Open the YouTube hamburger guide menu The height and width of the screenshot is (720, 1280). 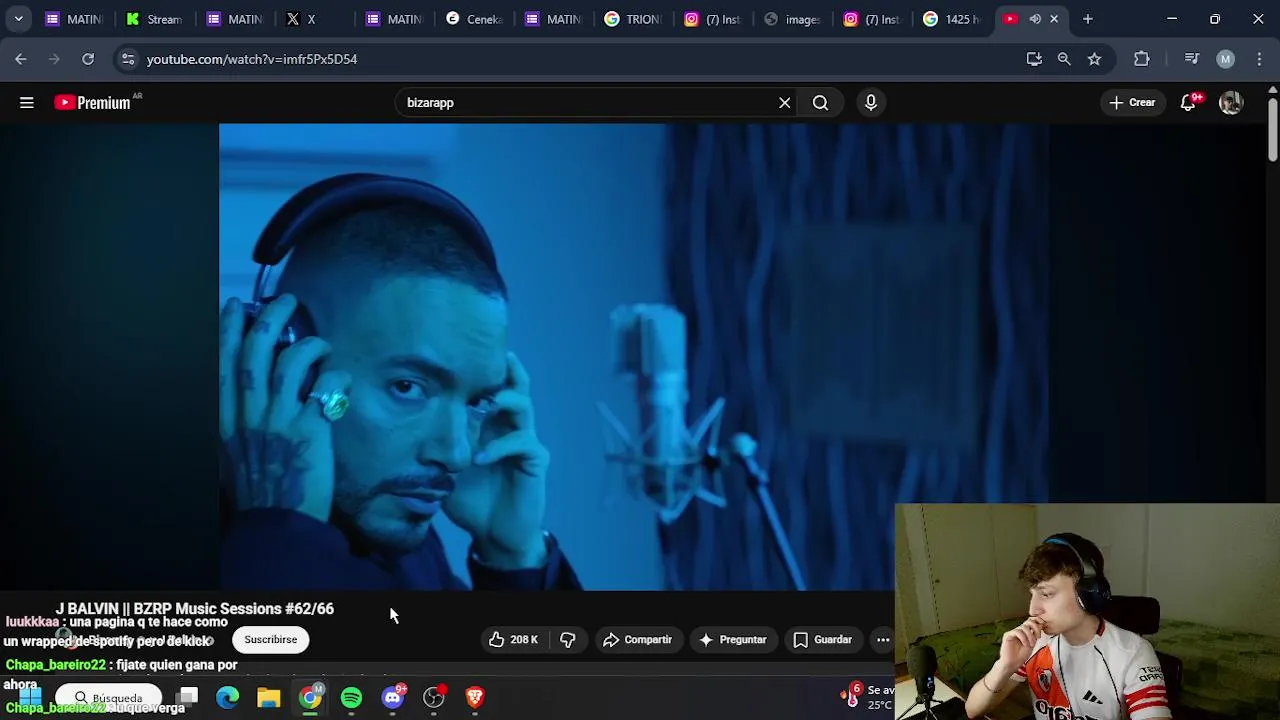coord(27,102)
